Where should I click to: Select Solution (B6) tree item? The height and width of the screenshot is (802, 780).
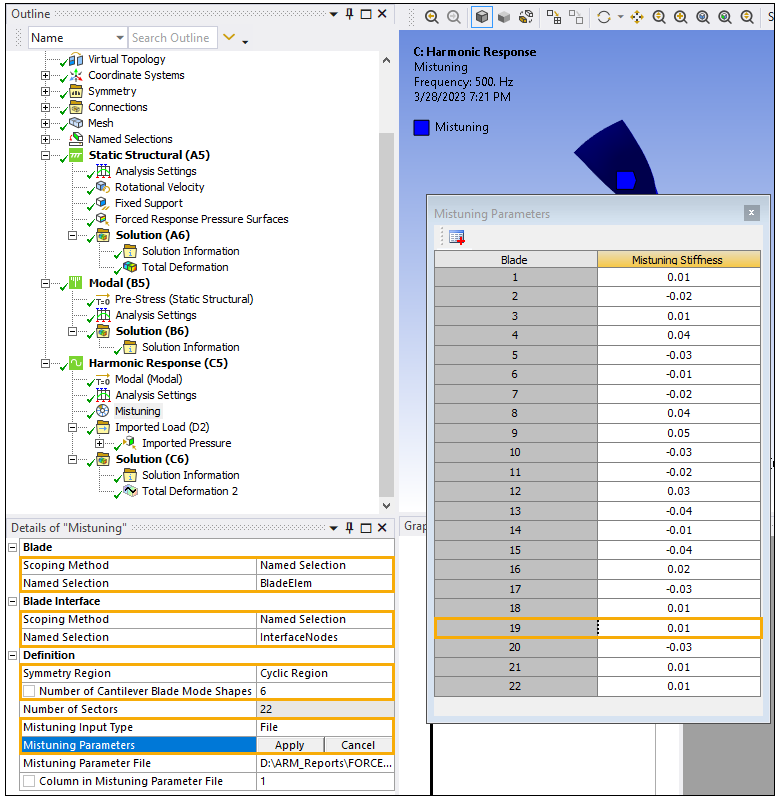[152, 331]
